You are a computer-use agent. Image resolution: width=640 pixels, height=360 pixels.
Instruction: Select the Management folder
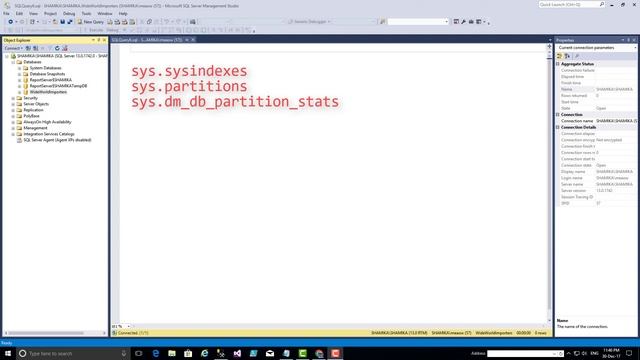point(35,128)
